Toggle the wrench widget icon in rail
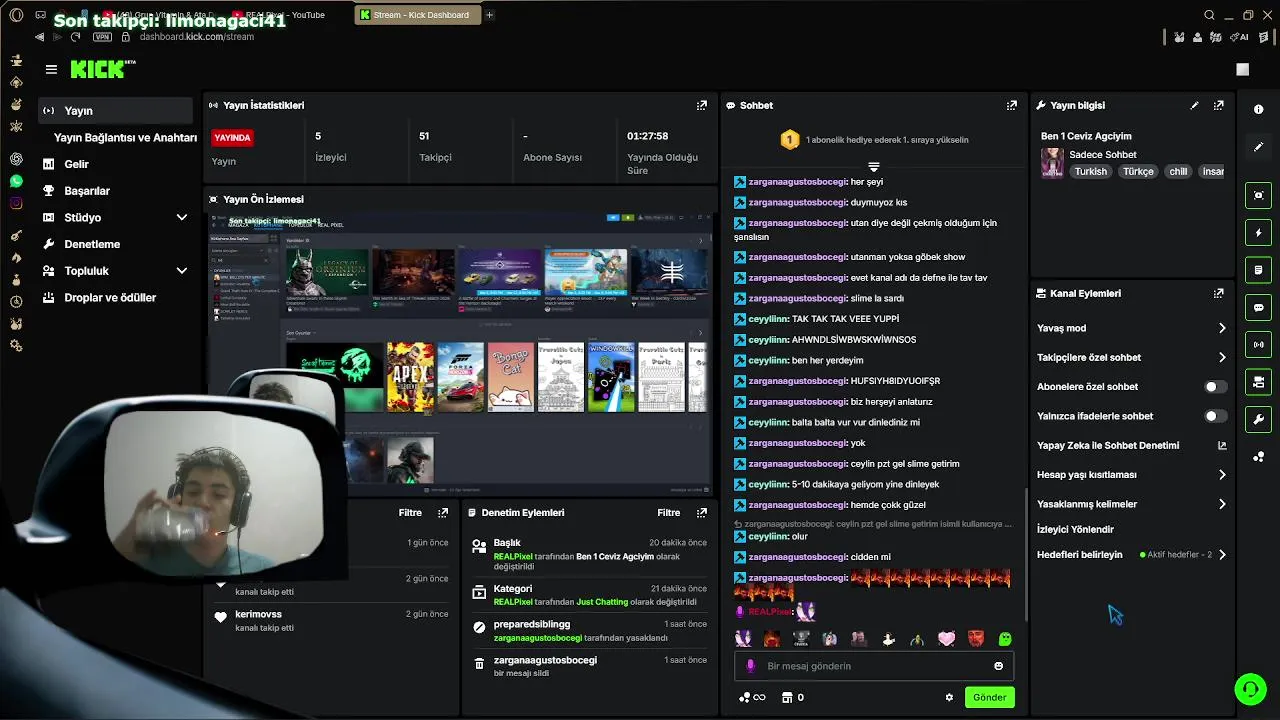Screen dimensions: 1280x720 1259,419
